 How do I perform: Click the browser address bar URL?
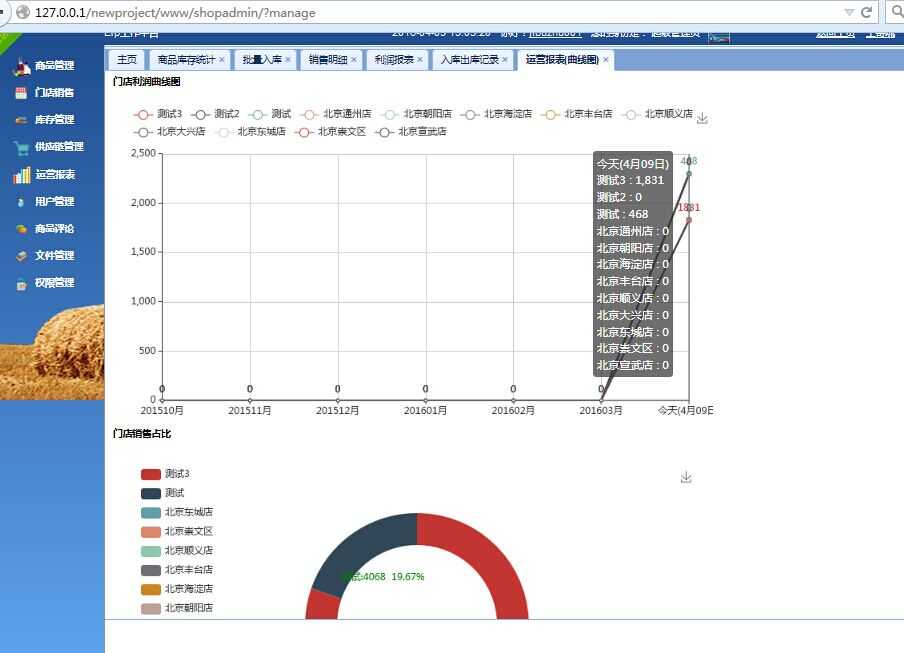click(175, 12)
